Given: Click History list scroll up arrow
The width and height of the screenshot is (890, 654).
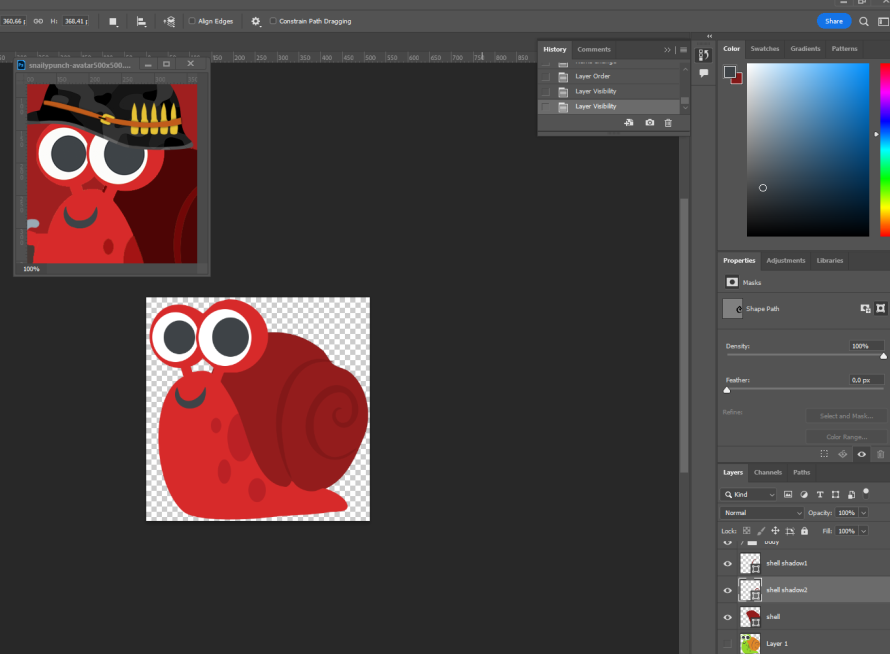Looking at the screenshot, I should (x=685, y=69).
